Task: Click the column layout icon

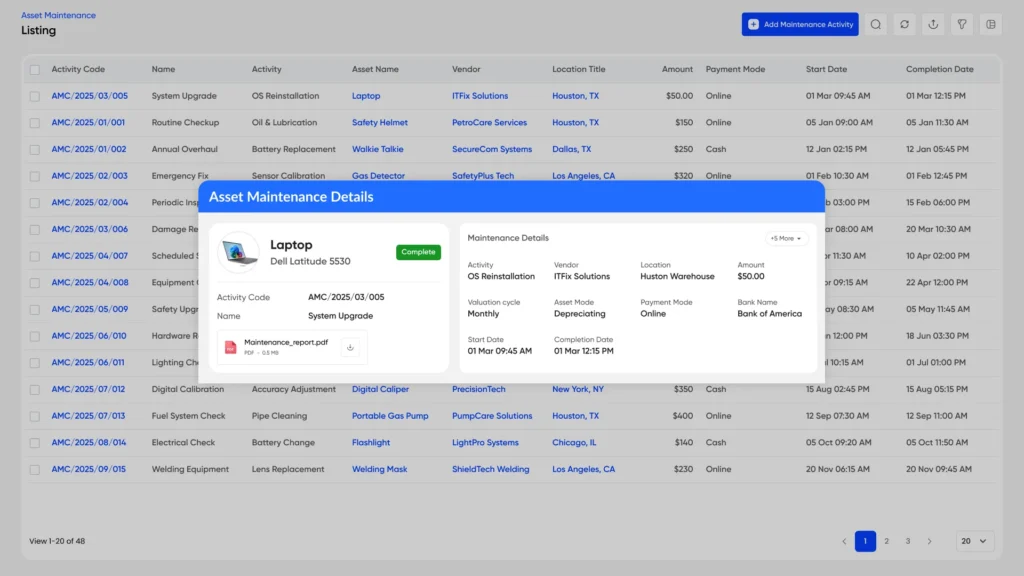Action: (991, 24)
